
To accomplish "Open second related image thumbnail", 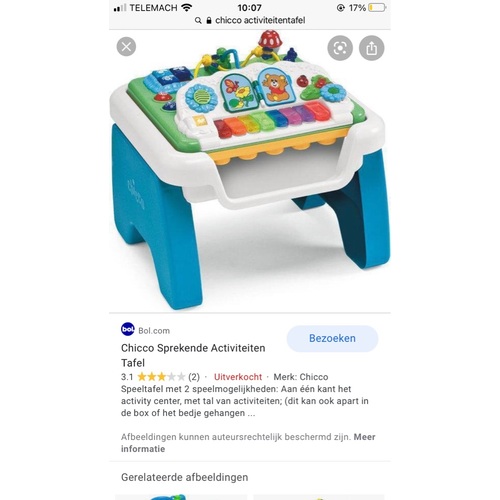I will coord(319,497).
